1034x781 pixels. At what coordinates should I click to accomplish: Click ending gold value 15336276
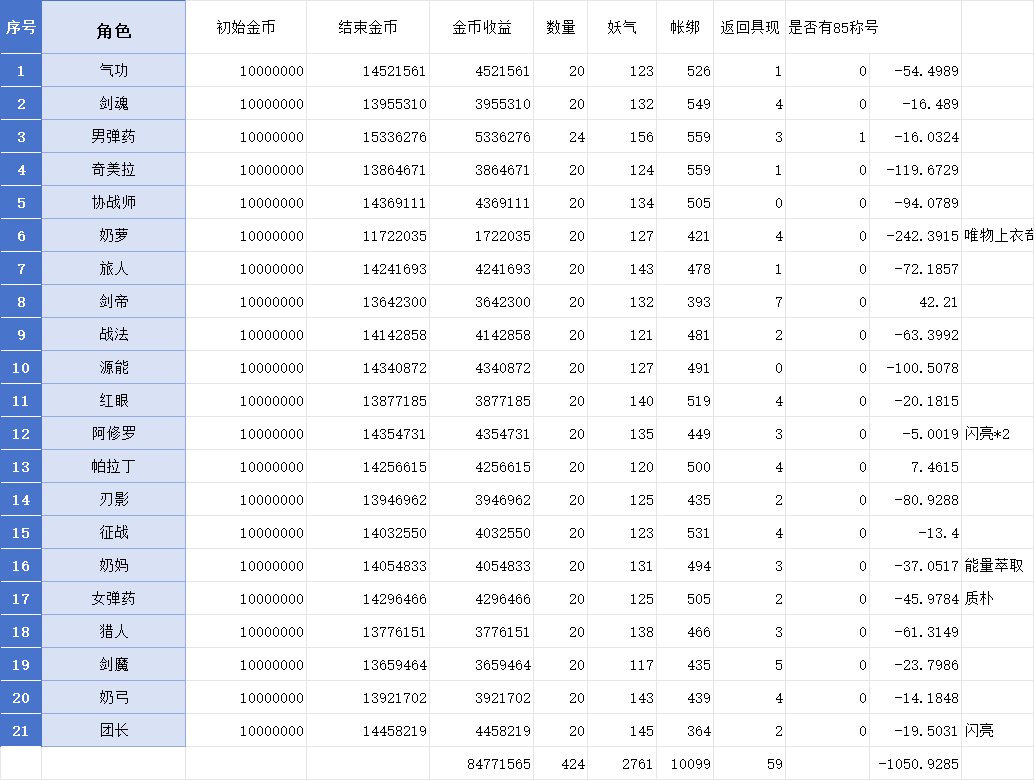coord(394,137)
